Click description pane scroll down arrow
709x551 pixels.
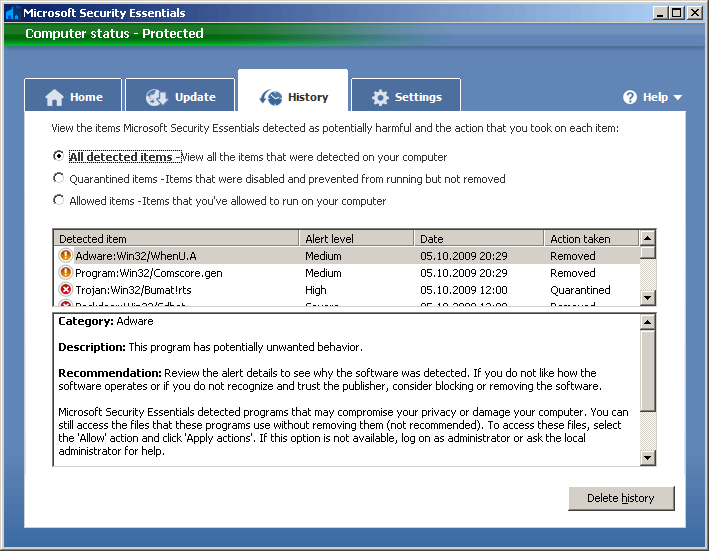click(x=648, y=457)
